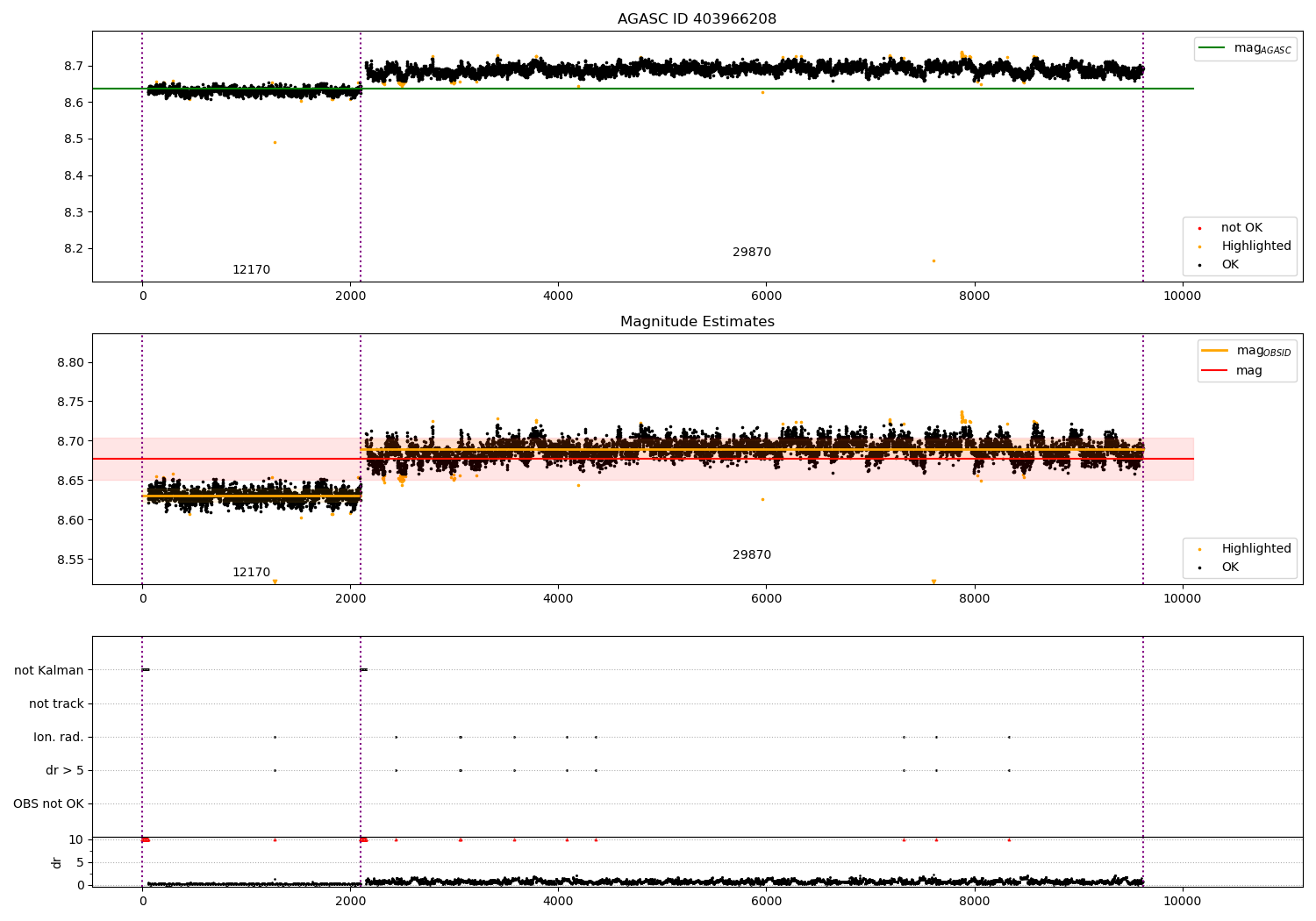
Task: Click the 'not track' axis label
Action: (x=56, y=704)
